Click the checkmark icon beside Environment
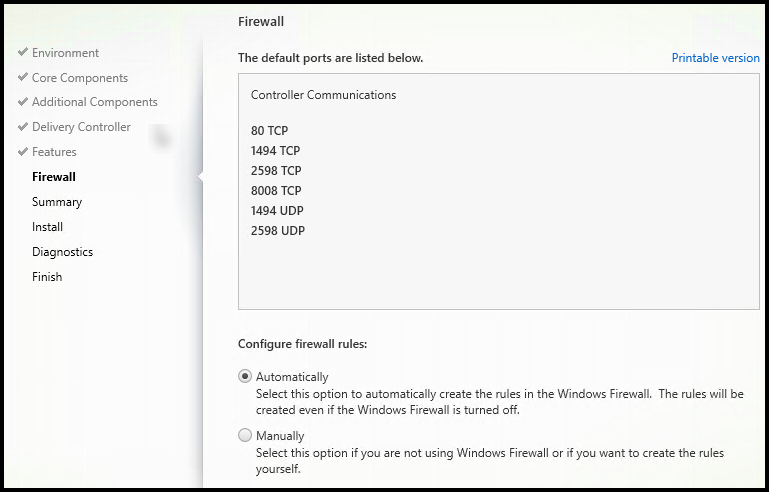The width and height of the screenshot is (769, 492). click(22, 52)
